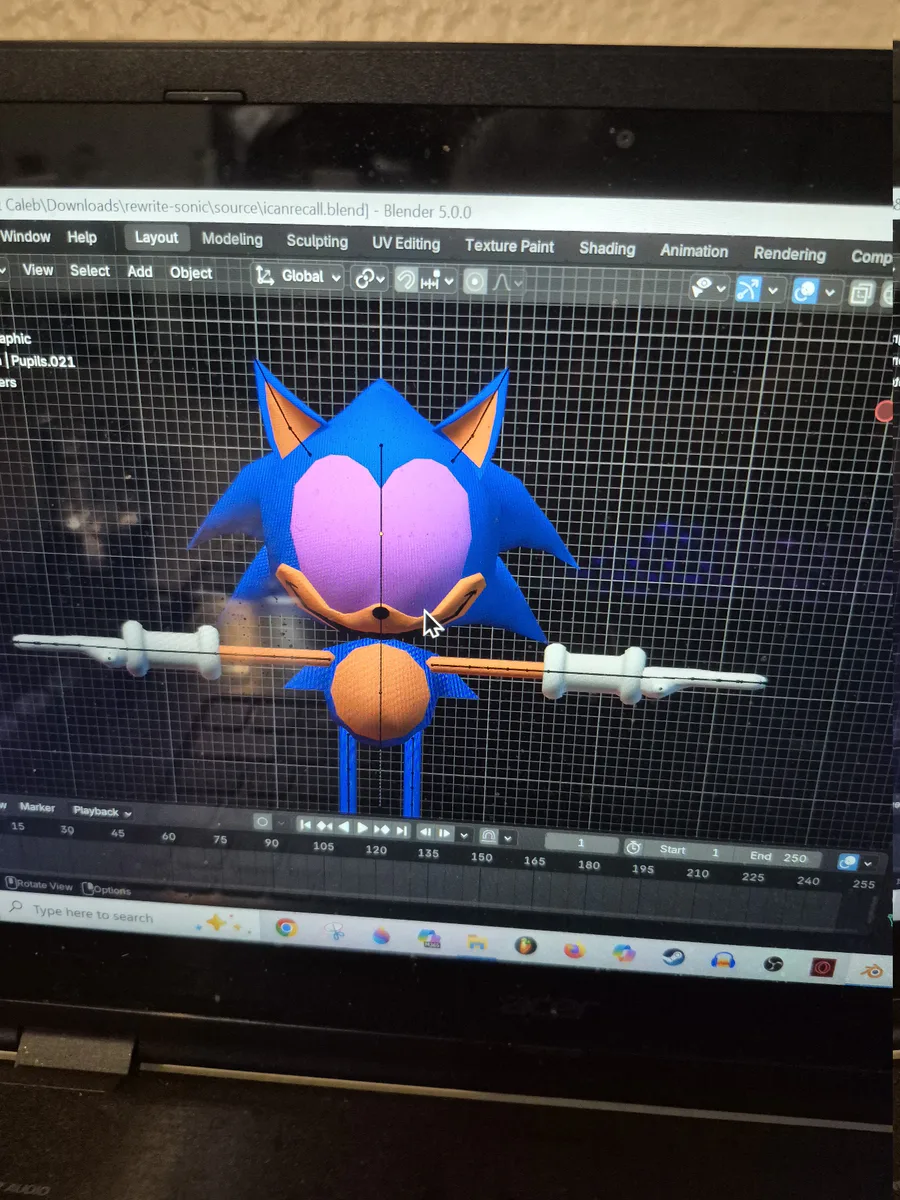The height and width of the screenshot is (1200, 900).
Task: Click frame 180 on timeline ruler
Action: [x=589, y=865]
